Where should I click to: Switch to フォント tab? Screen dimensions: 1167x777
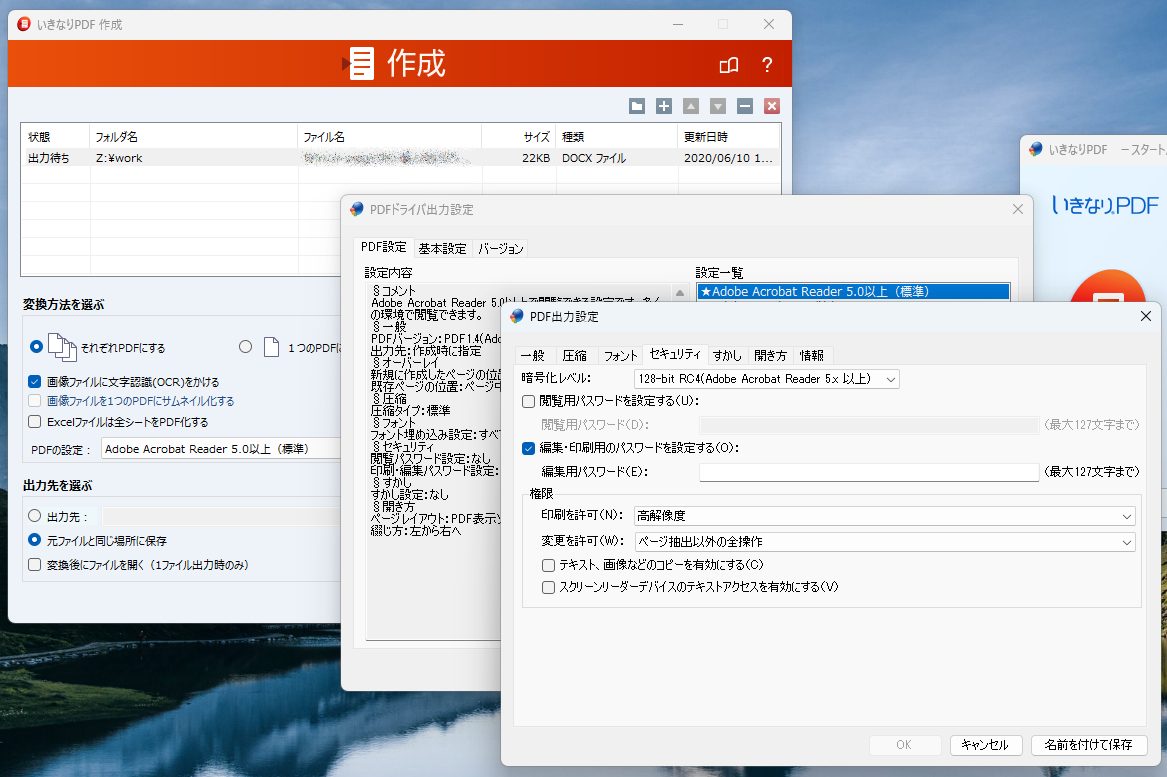(621, 356)
